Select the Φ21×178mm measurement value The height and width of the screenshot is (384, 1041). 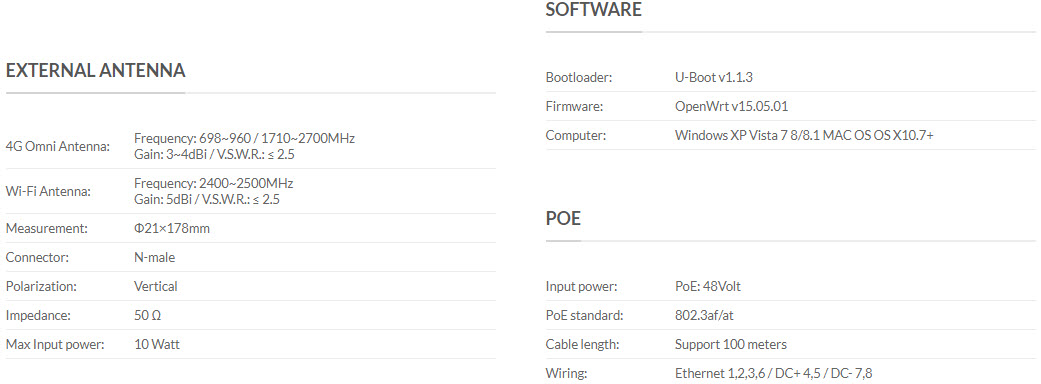click(x=172, y=229)
